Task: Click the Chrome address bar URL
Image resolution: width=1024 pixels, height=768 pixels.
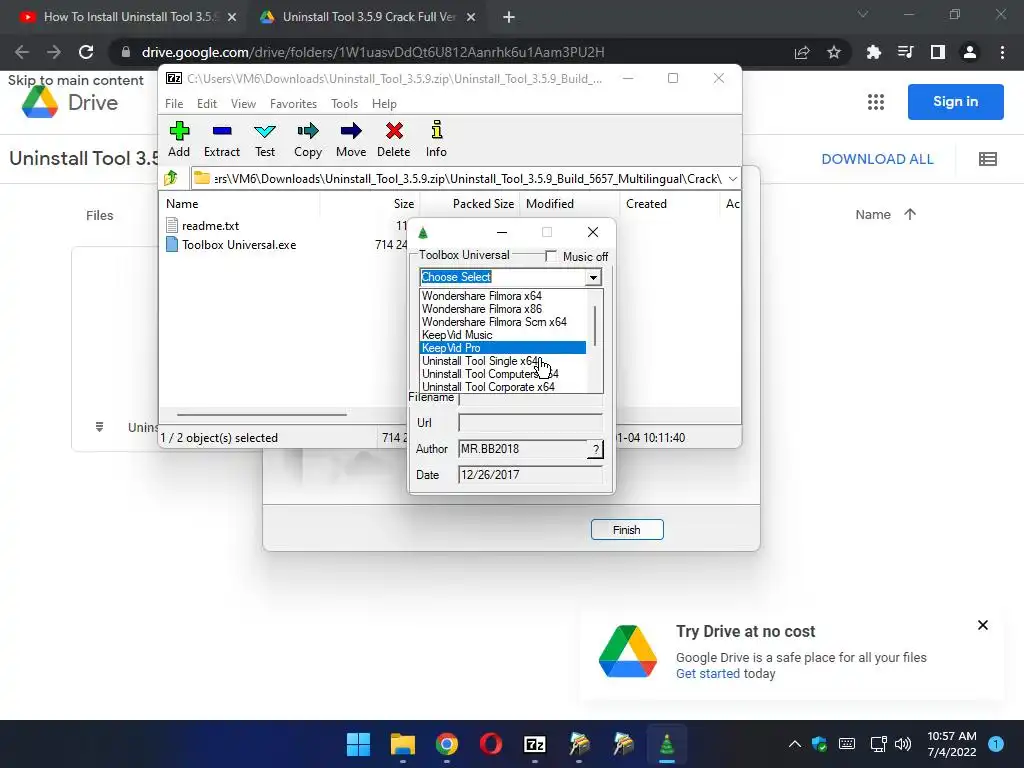Action: coord(372,52)
